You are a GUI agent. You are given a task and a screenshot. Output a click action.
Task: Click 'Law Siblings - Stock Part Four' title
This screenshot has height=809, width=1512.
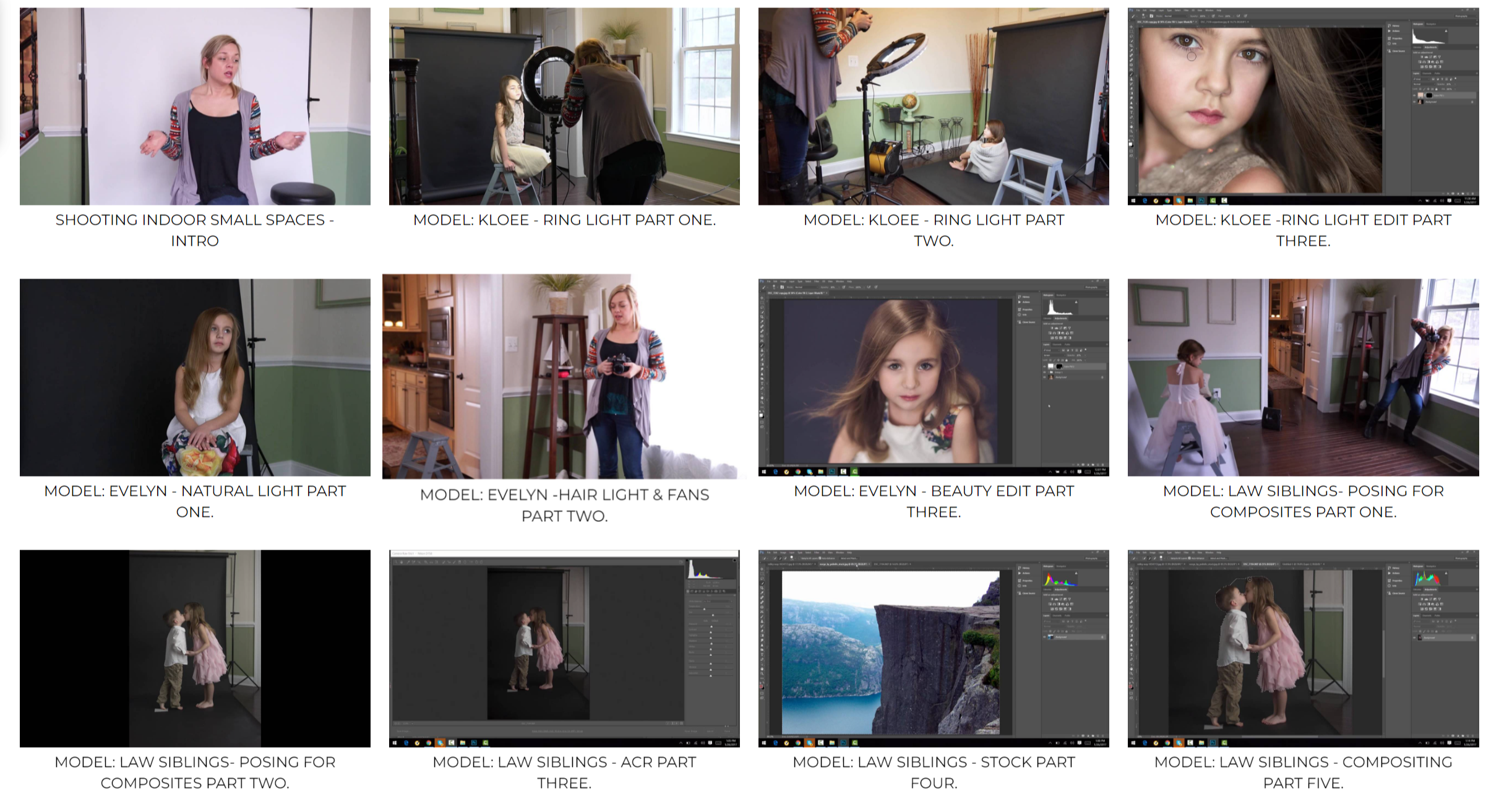[x=934, y=772]
